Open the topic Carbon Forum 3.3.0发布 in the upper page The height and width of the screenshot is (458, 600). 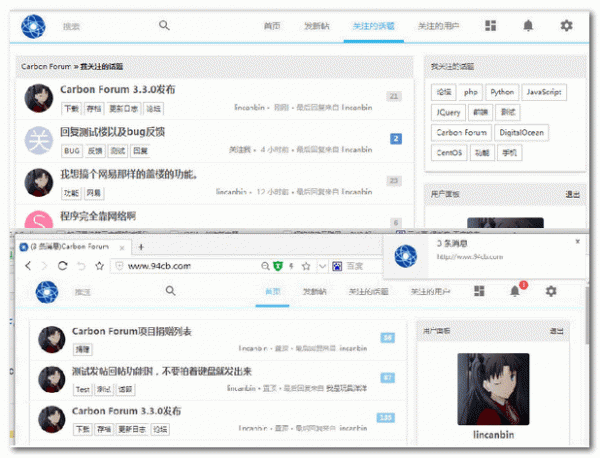[117, 90]
